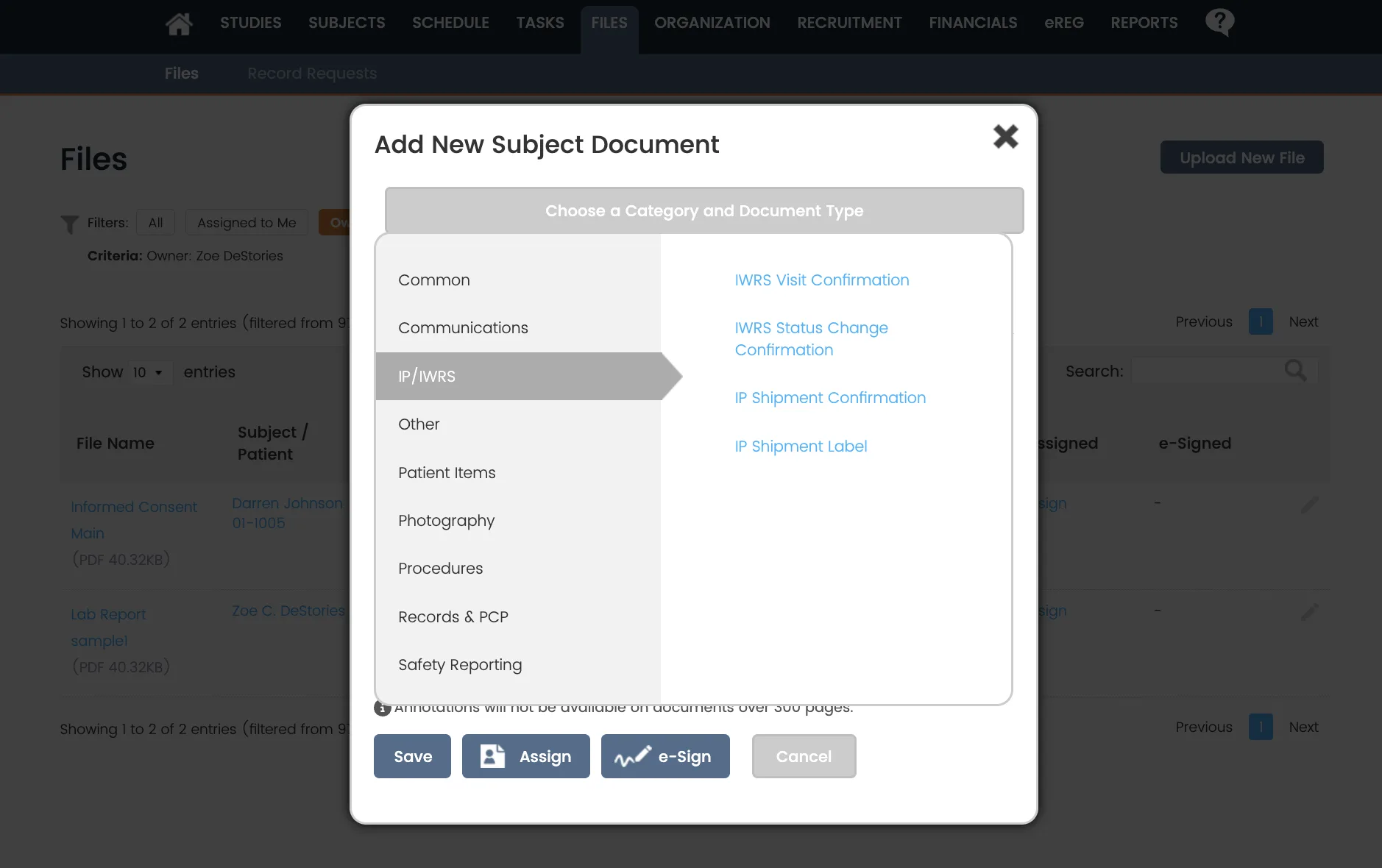1382x868 pixels.
Task: Open the FILES menu
Action: 609,23
